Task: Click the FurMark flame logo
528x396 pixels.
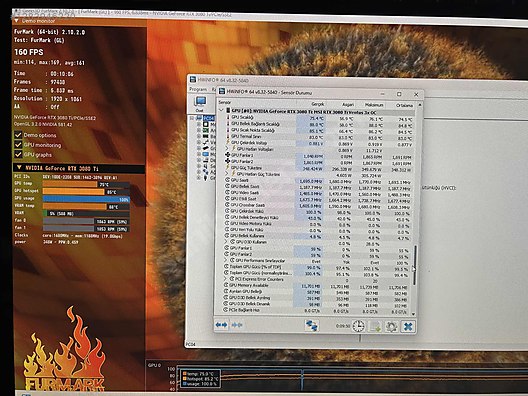Action: click(x=64, y=350)
